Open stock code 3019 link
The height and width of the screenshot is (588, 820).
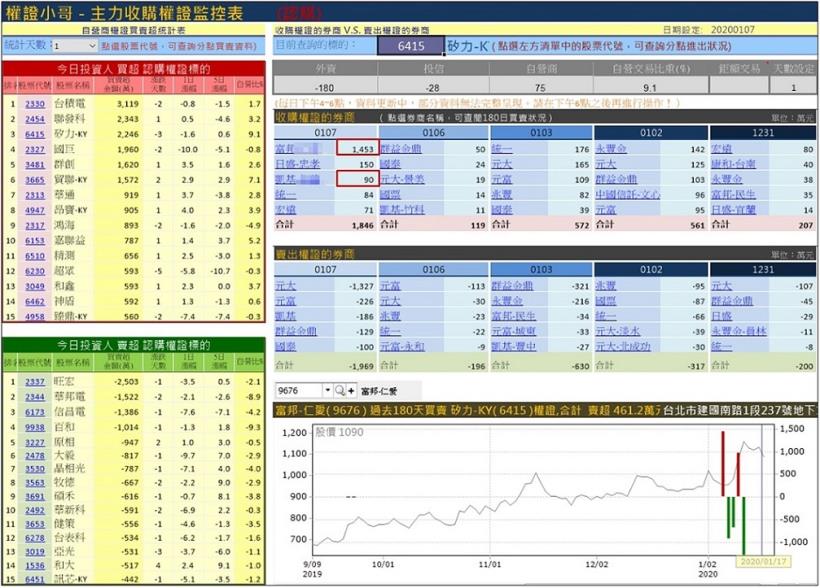click(35, 551)
